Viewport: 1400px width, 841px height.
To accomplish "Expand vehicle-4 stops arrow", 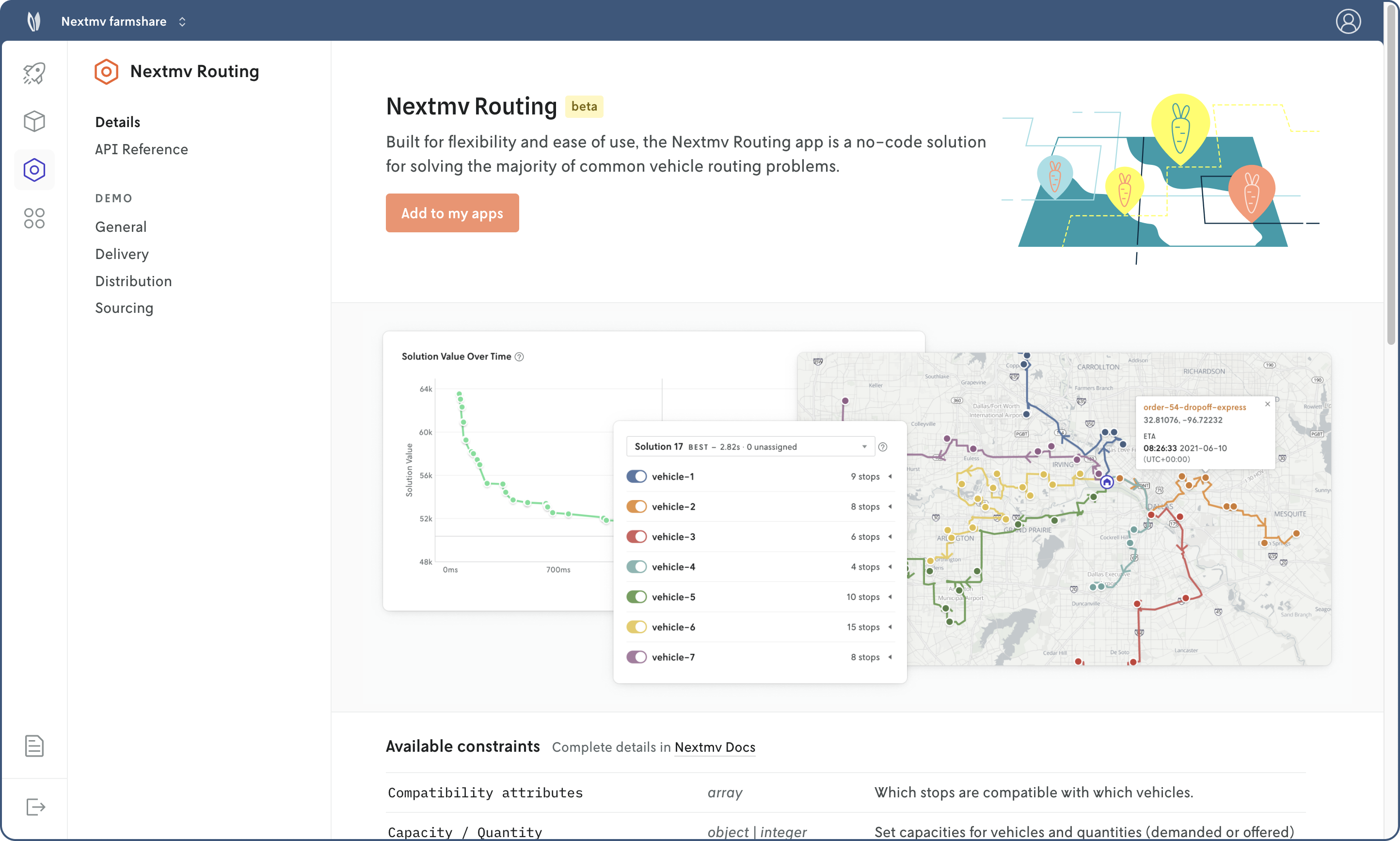I will [x=891, y=566].
